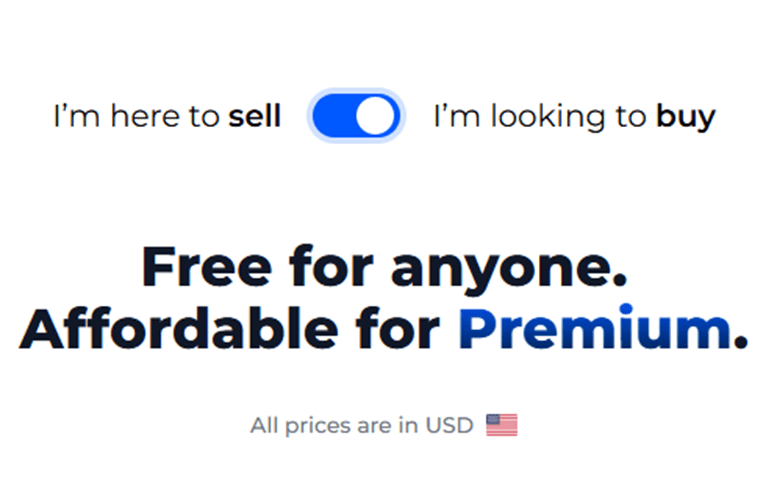Click the "USD" currency text

coord(448,425)
